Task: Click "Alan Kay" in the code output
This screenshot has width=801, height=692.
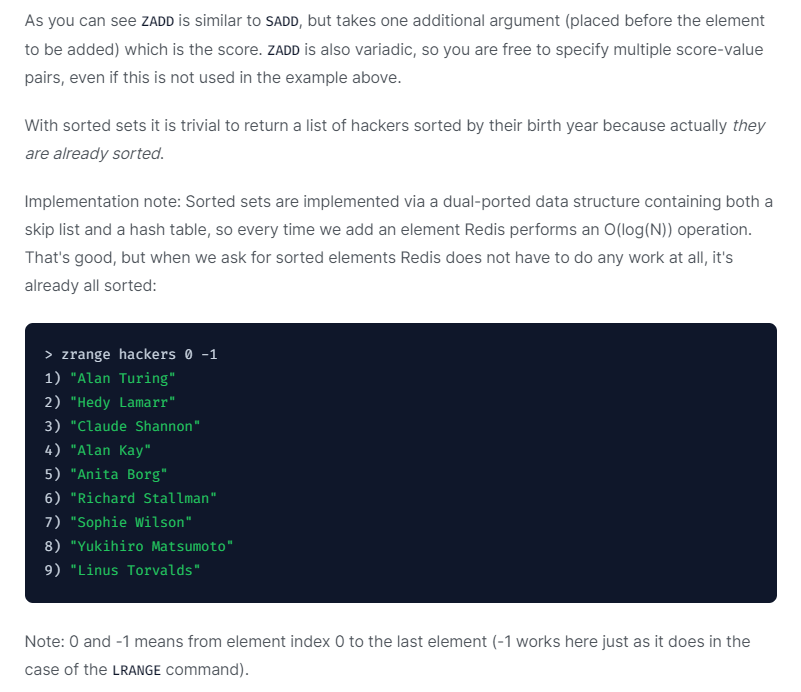Action: (x=110, y=450)
